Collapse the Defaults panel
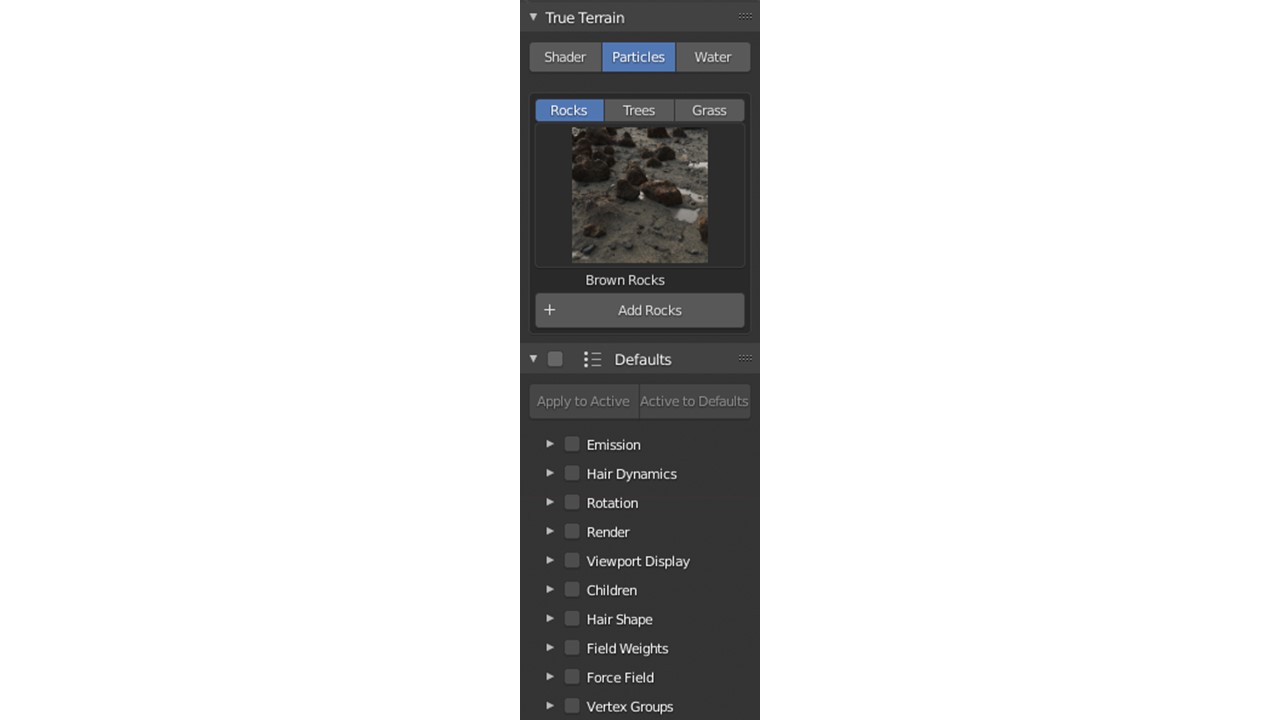1280x720 pixels. point(533,359)
